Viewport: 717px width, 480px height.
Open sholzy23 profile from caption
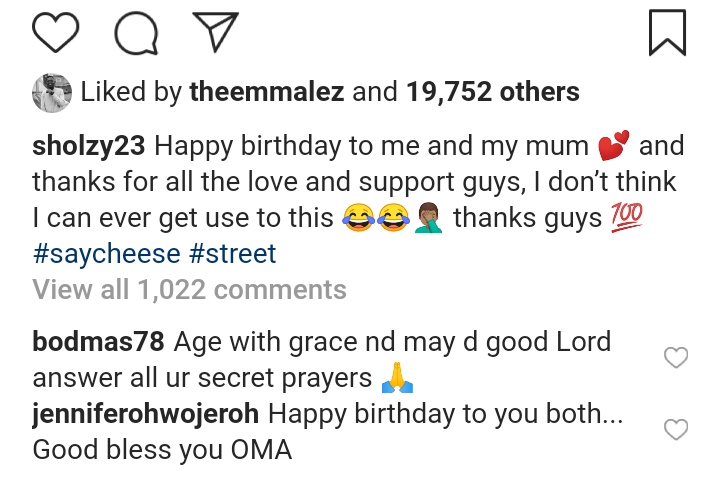click(x=89, y=147)
